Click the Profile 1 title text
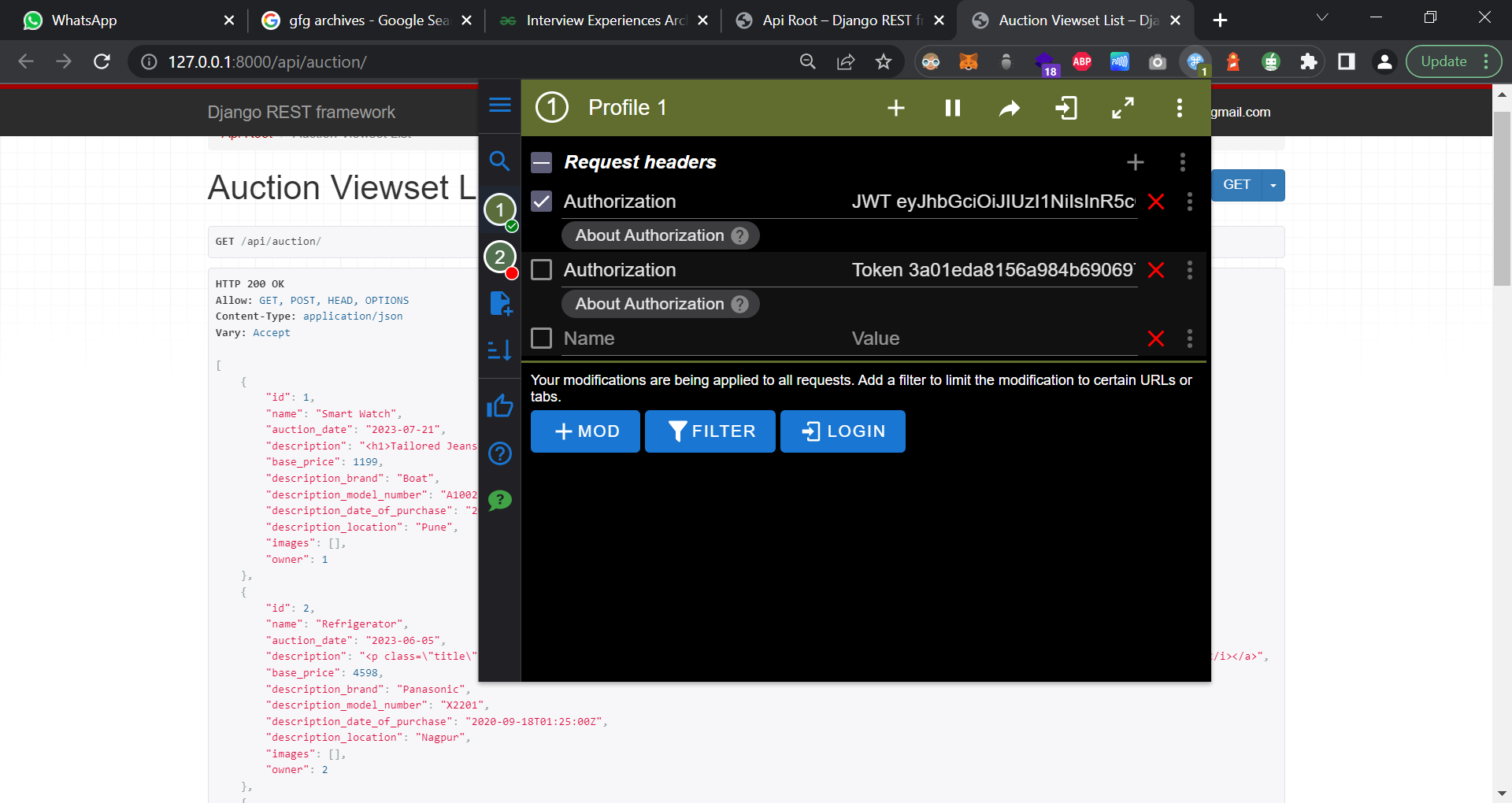This screenshot has height=803, width=1512. pyautogui.click(x=628, y=108)
